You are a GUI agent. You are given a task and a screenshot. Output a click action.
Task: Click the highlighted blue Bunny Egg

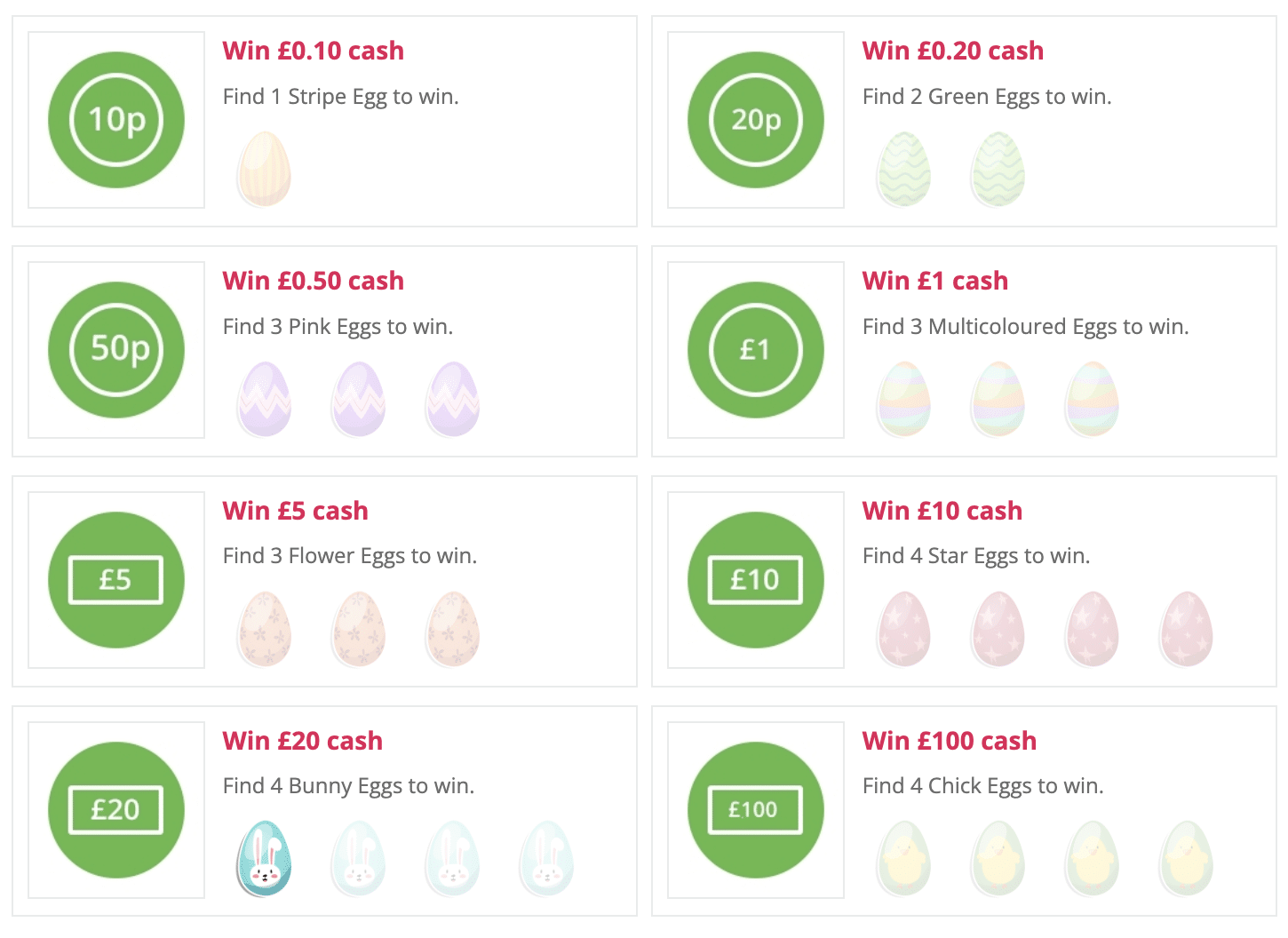(x=264, y=858)
